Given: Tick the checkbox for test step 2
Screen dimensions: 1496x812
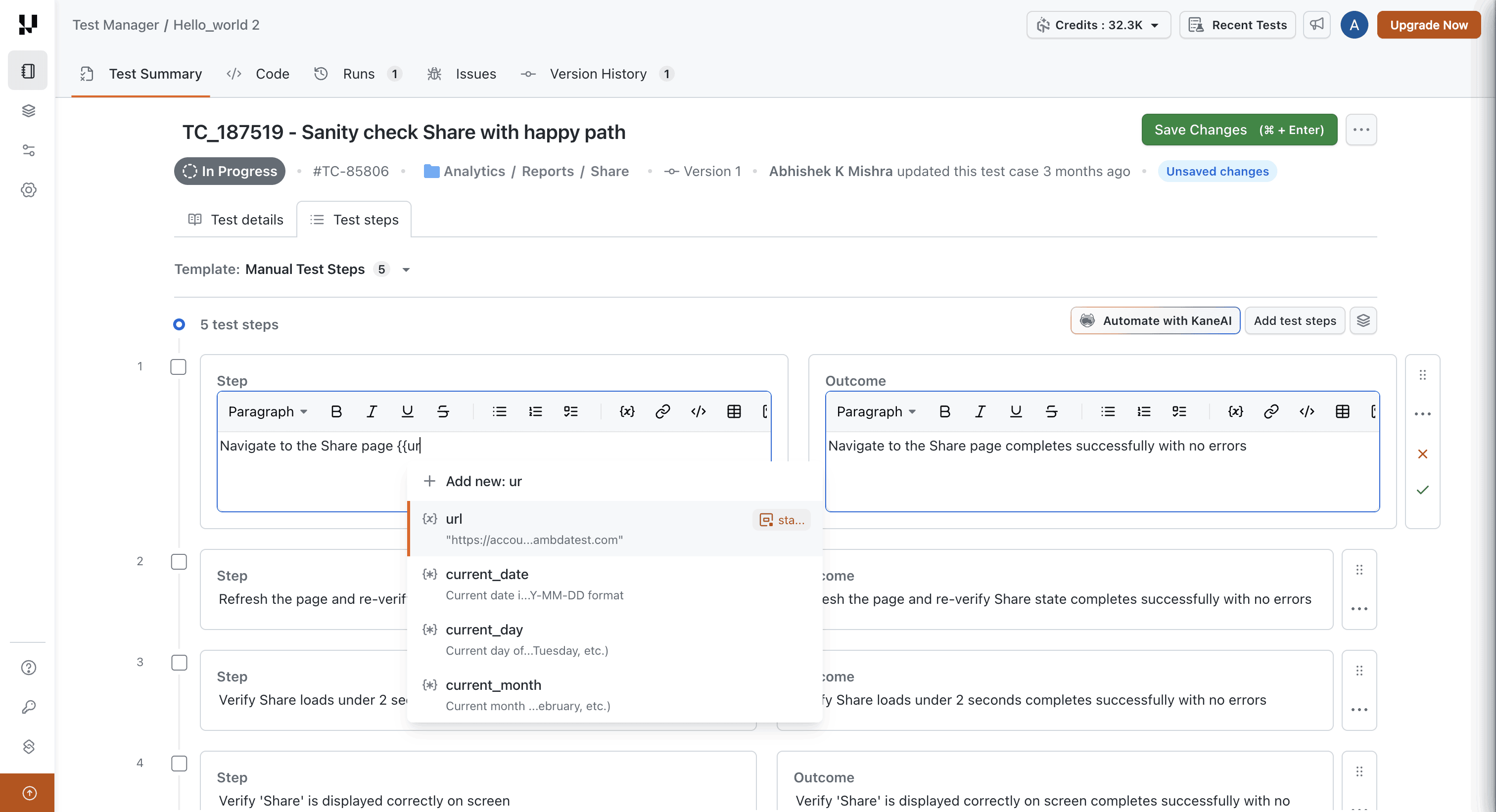Looking at the screenshot, I should point(179,562).
